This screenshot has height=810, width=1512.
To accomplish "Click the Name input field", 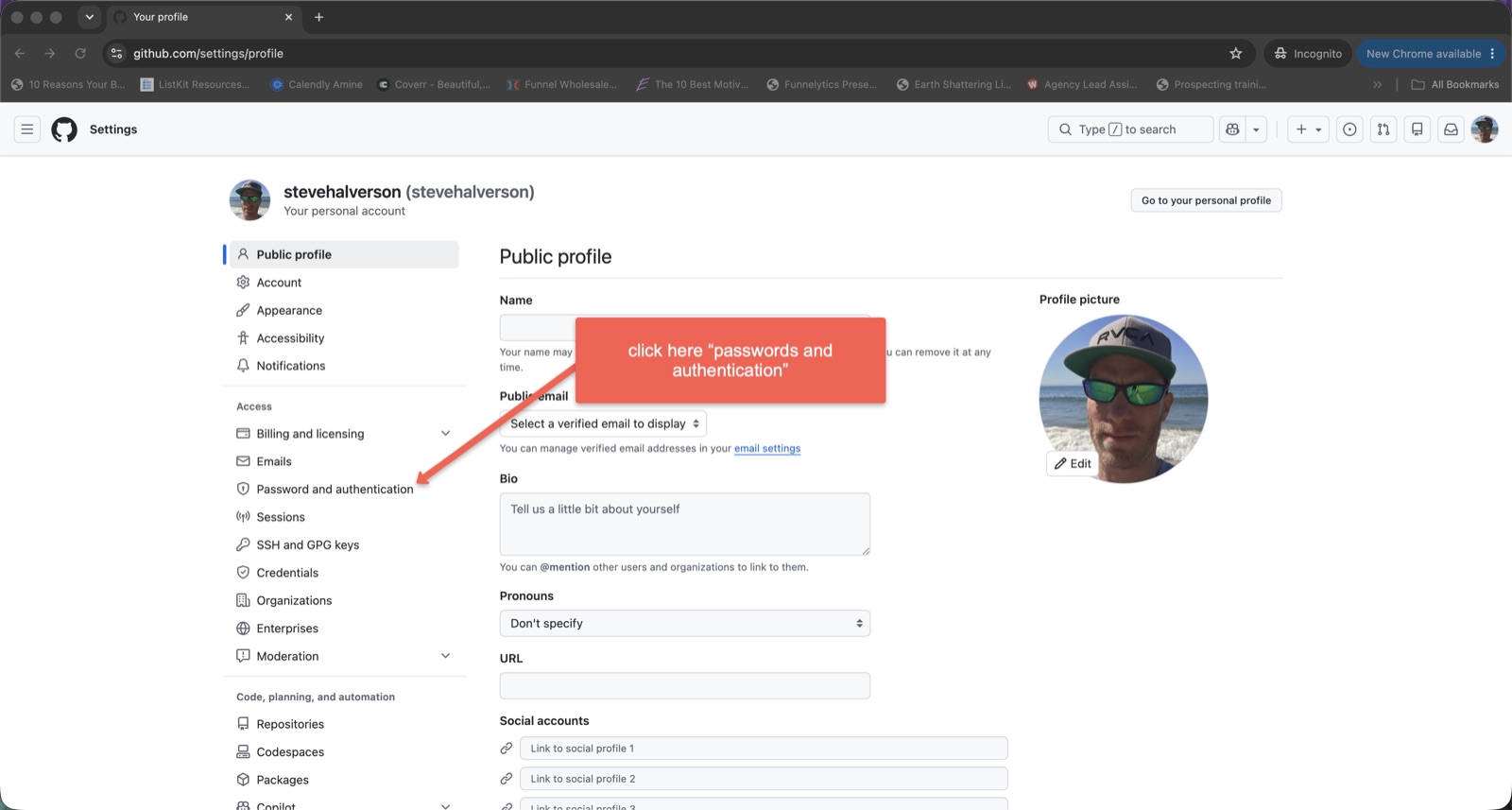I will pyautogui.click(x=685, y=328).
